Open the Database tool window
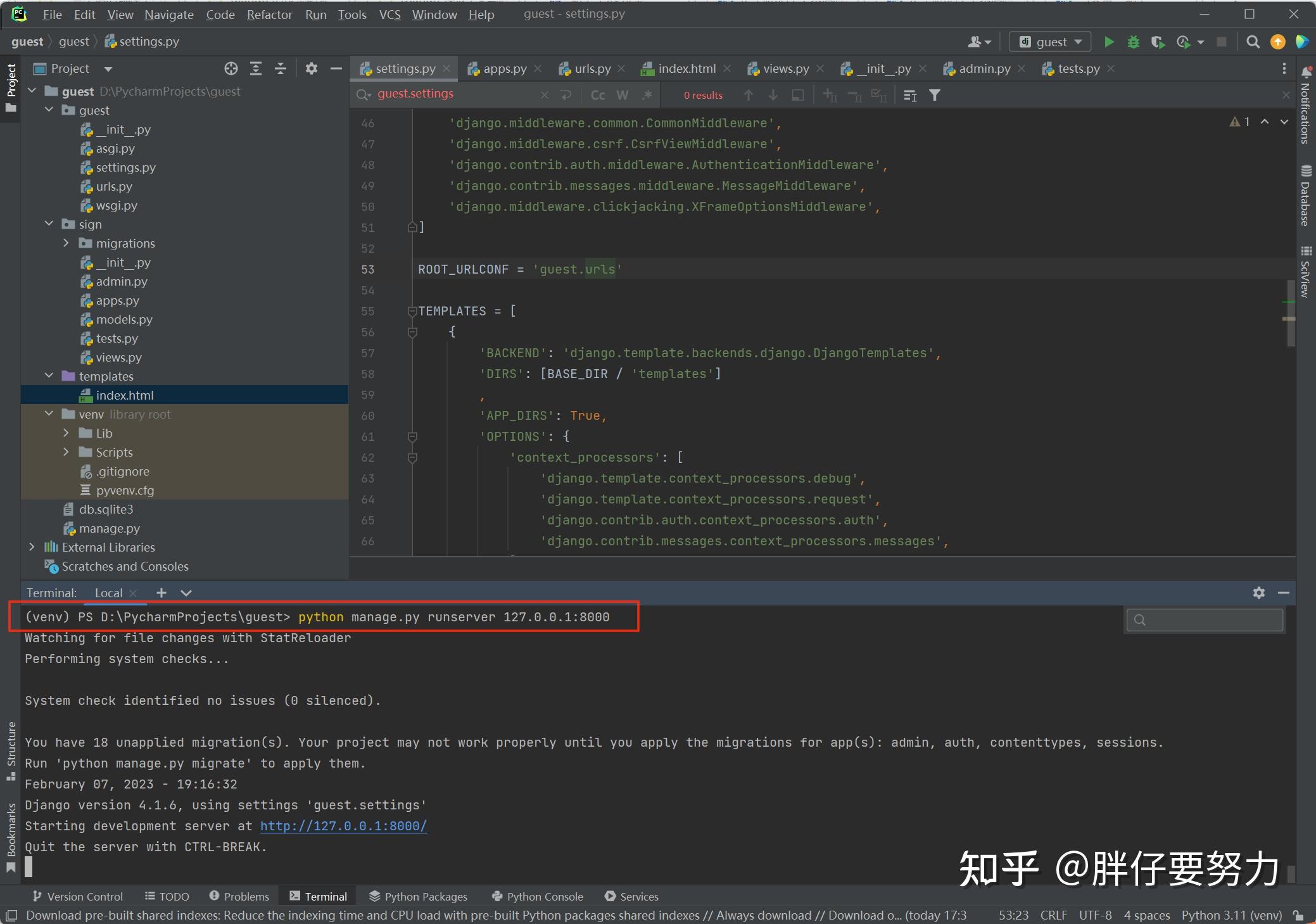 1306,195
